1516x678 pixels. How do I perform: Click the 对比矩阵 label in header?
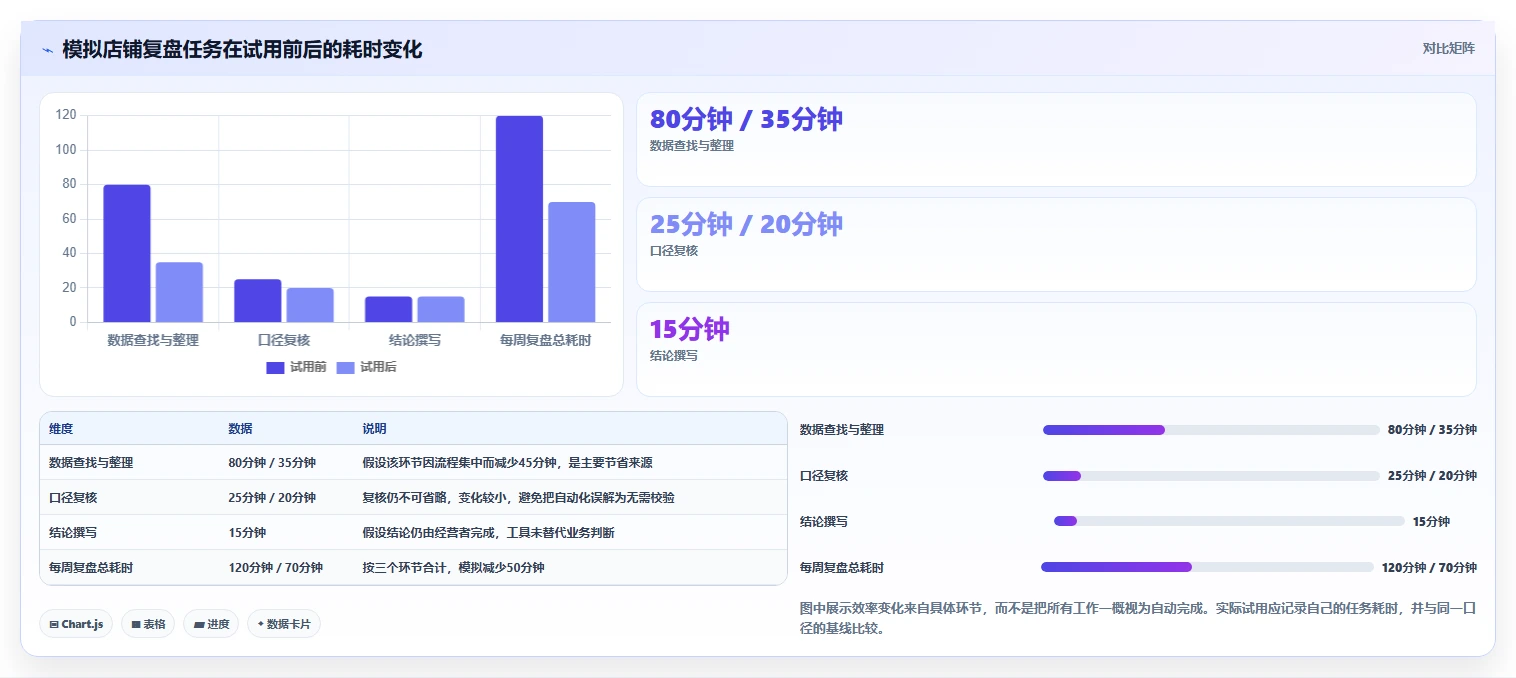point(1448,48)
